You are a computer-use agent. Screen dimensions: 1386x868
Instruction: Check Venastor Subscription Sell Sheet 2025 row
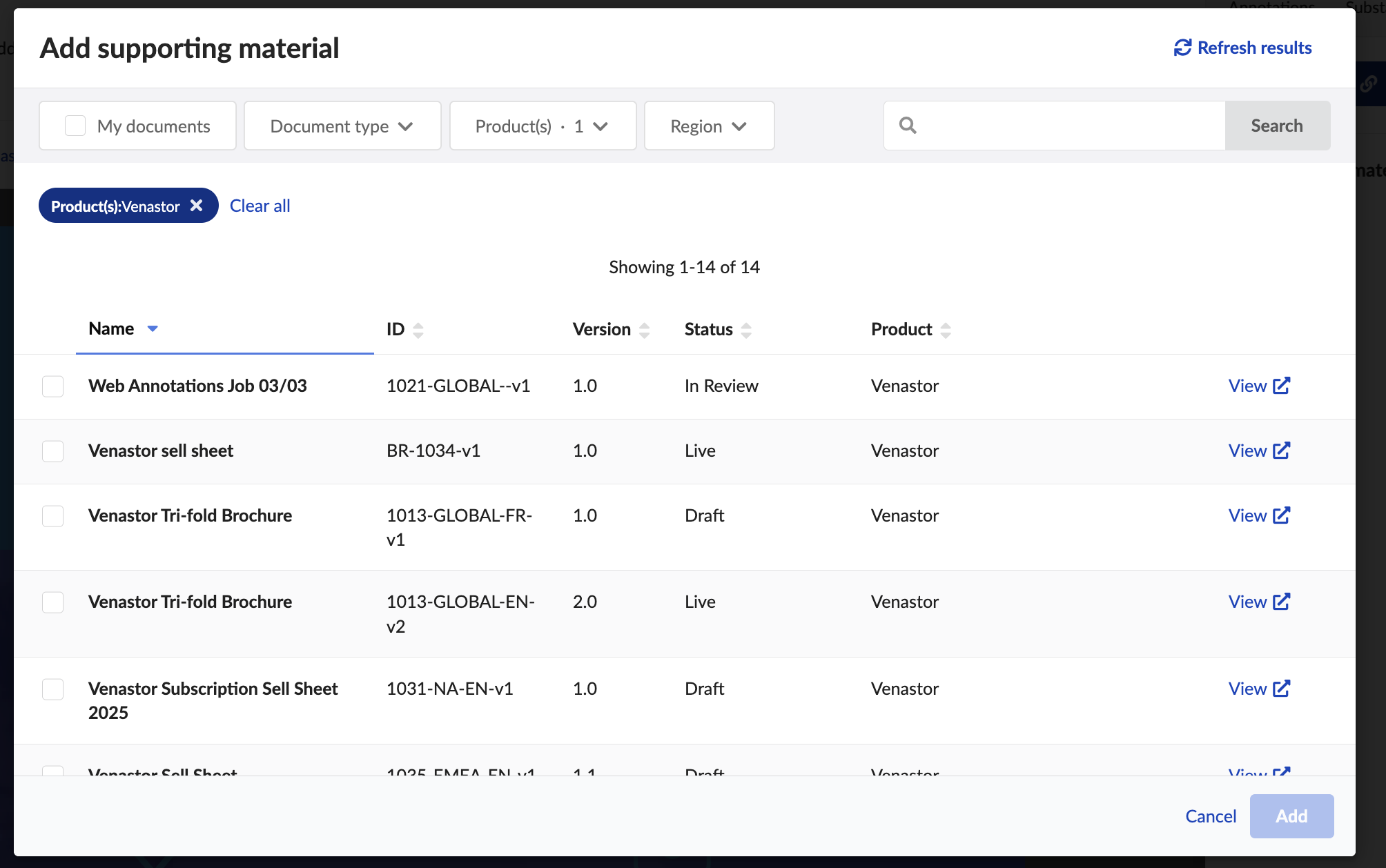[x=53, y=689]
